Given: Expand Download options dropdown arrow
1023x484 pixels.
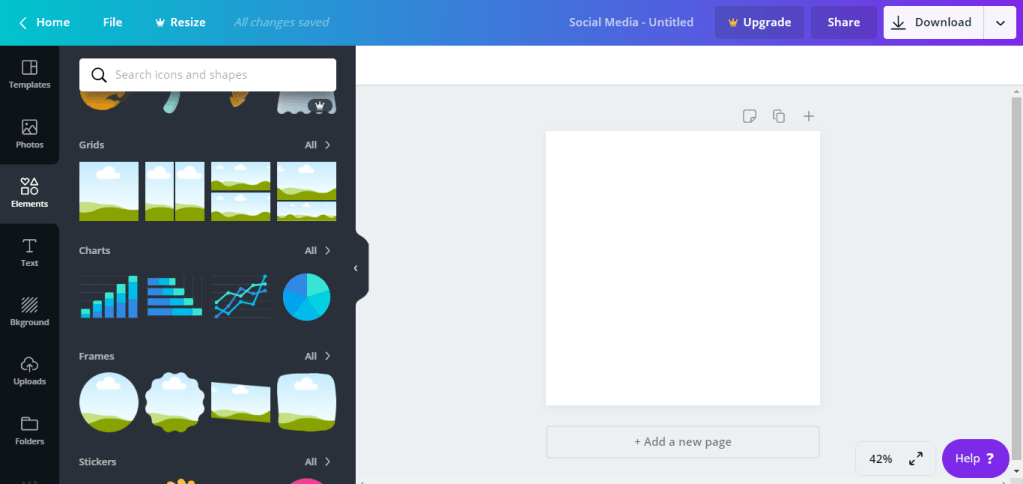Looking at the screenshot, I should [x=1000, y=23].
